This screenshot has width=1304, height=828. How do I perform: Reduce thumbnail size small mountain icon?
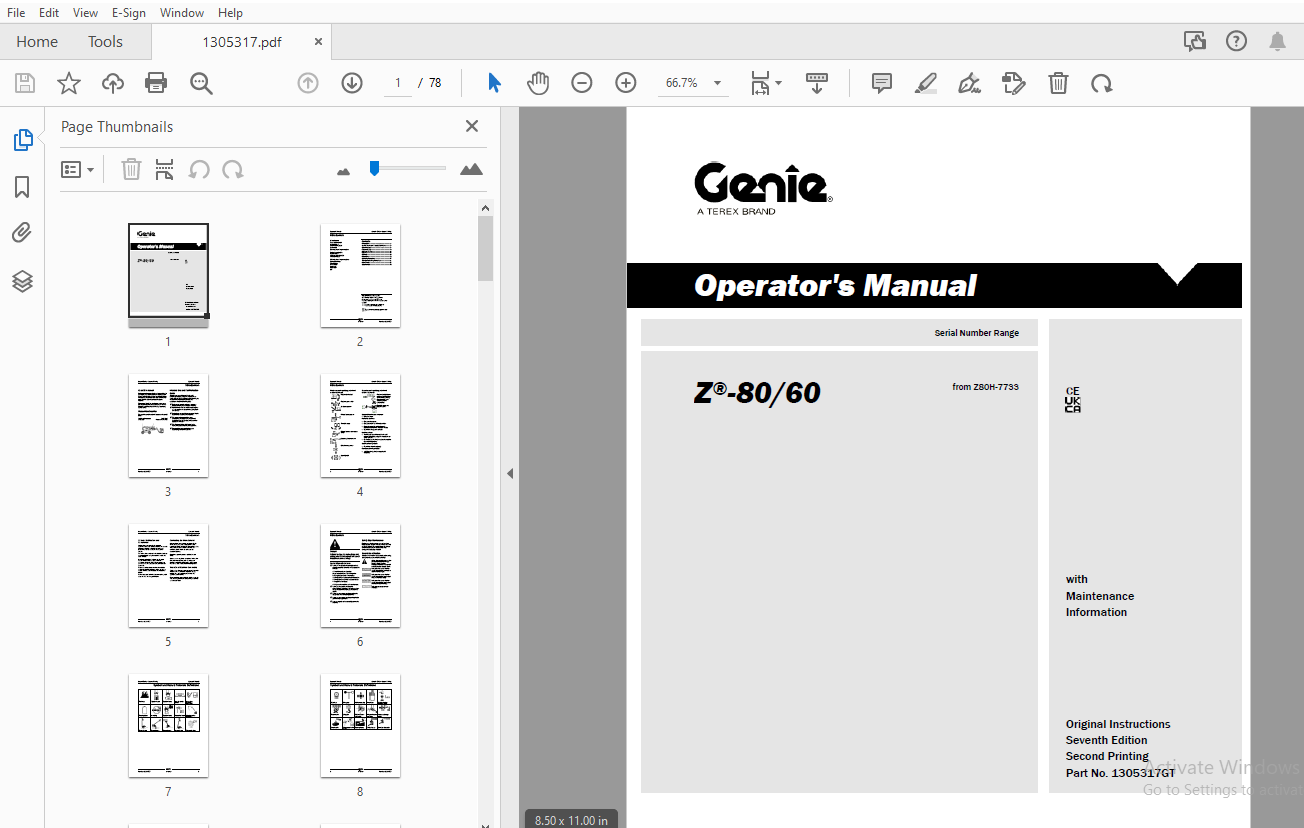(x=344, y=171)
